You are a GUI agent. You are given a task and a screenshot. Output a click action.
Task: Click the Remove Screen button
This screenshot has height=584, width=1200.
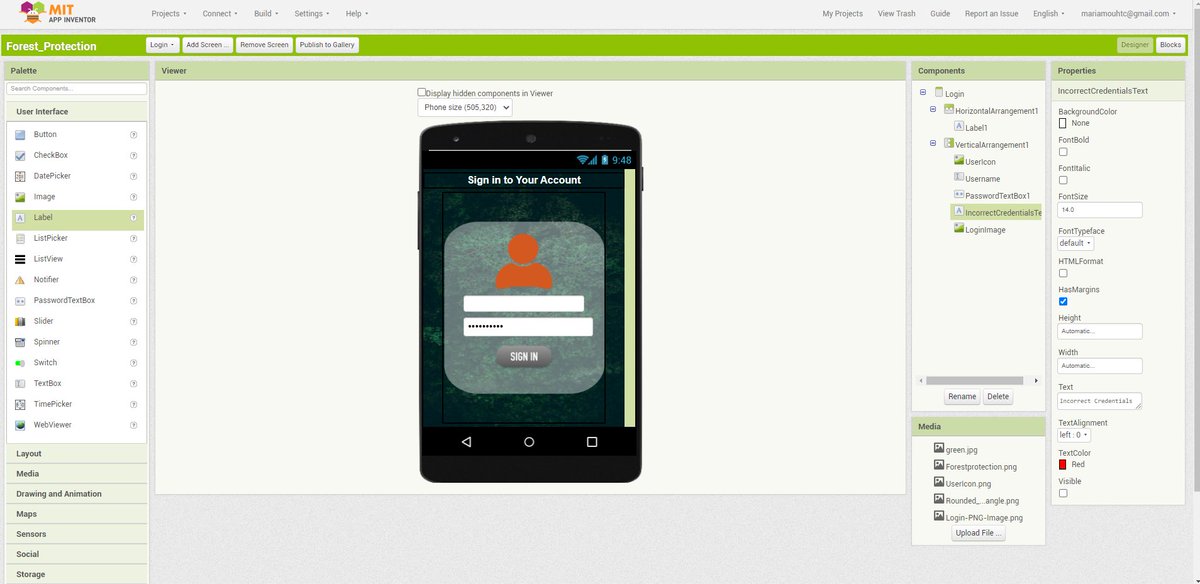(265, 44)
